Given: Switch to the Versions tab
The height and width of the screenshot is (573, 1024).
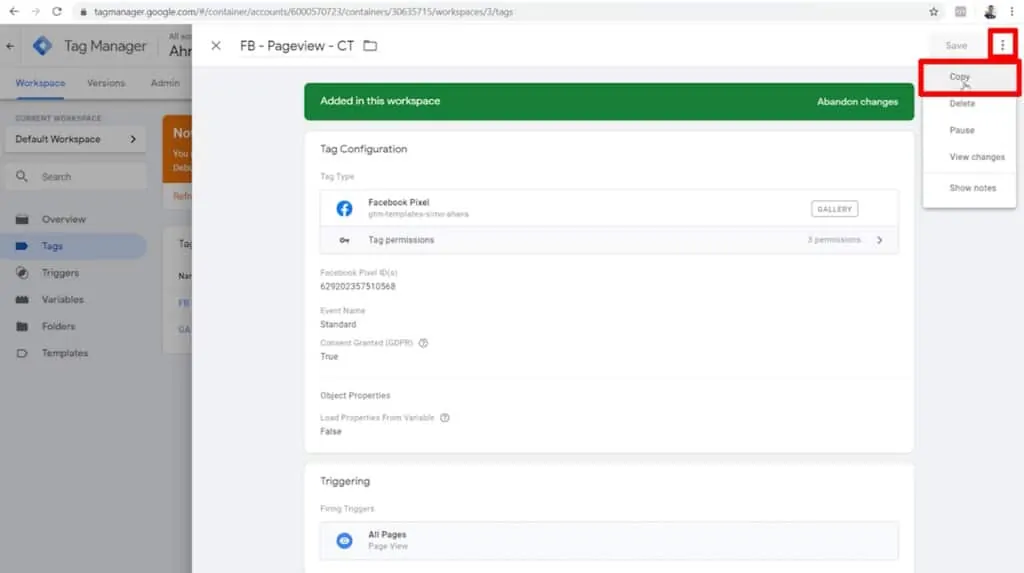Looking at the screenshot, I should pos(106,84).
